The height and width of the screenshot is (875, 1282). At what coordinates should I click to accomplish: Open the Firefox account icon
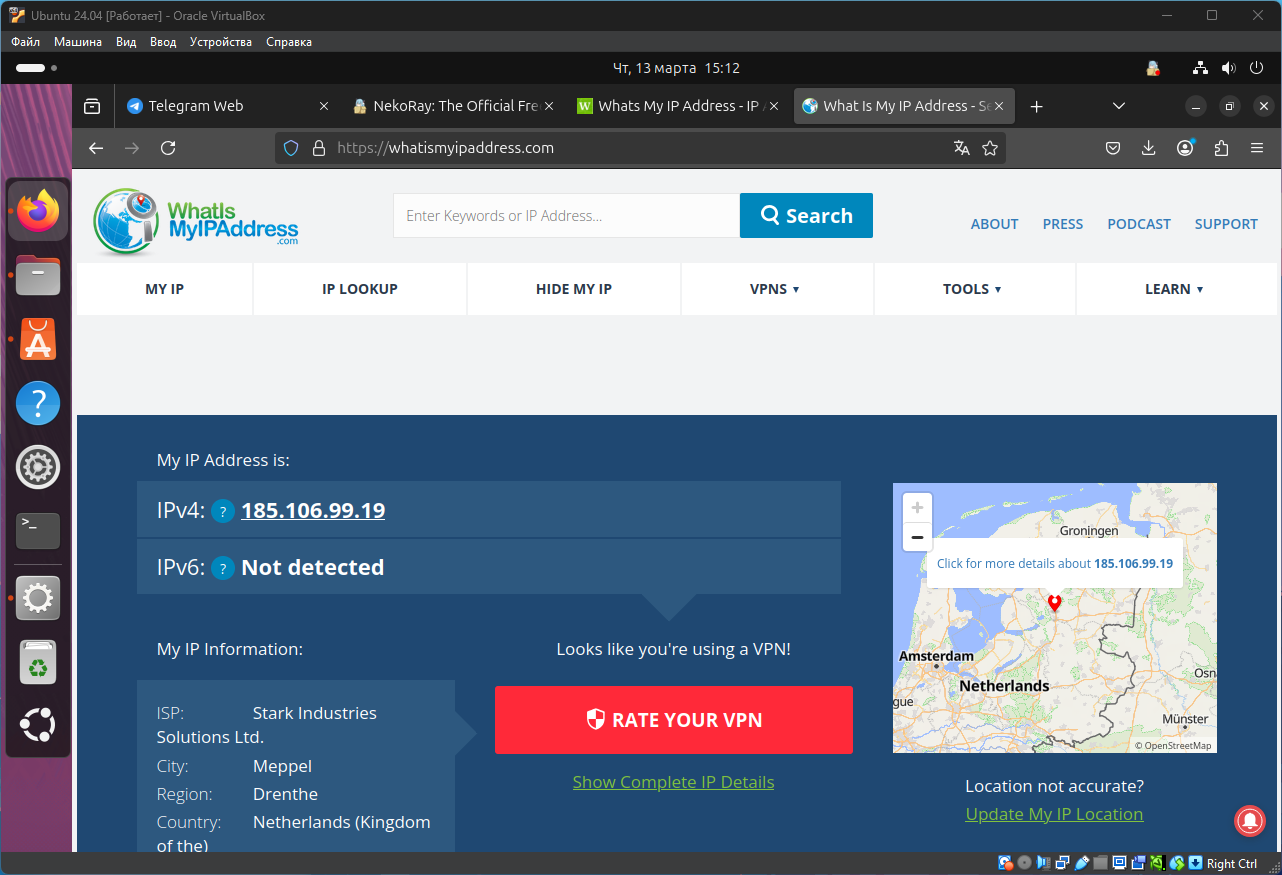(x=1185, y=148)
